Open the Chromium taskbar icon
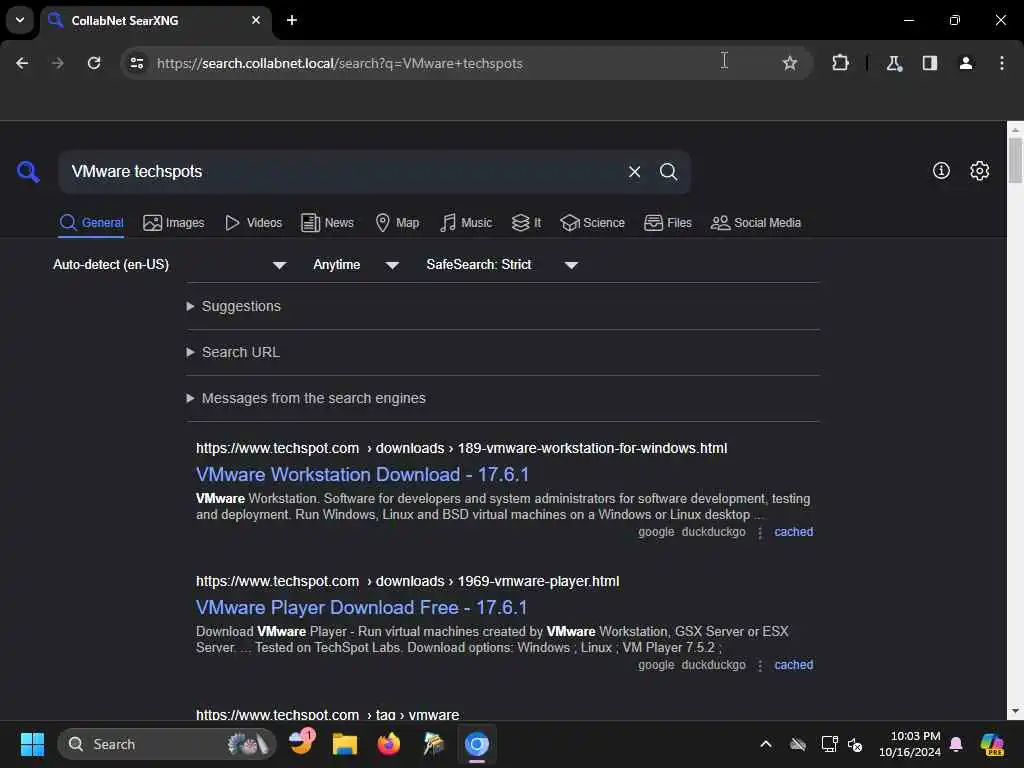The height and width of the screenshot is (768, 1024). [477, 744]
